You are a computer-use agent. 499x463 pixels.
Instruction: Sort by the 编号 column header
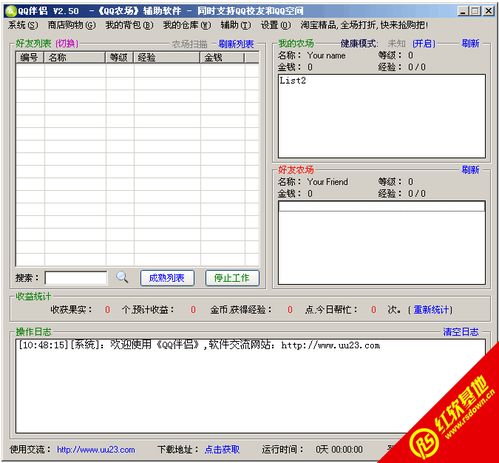[30, 58]
